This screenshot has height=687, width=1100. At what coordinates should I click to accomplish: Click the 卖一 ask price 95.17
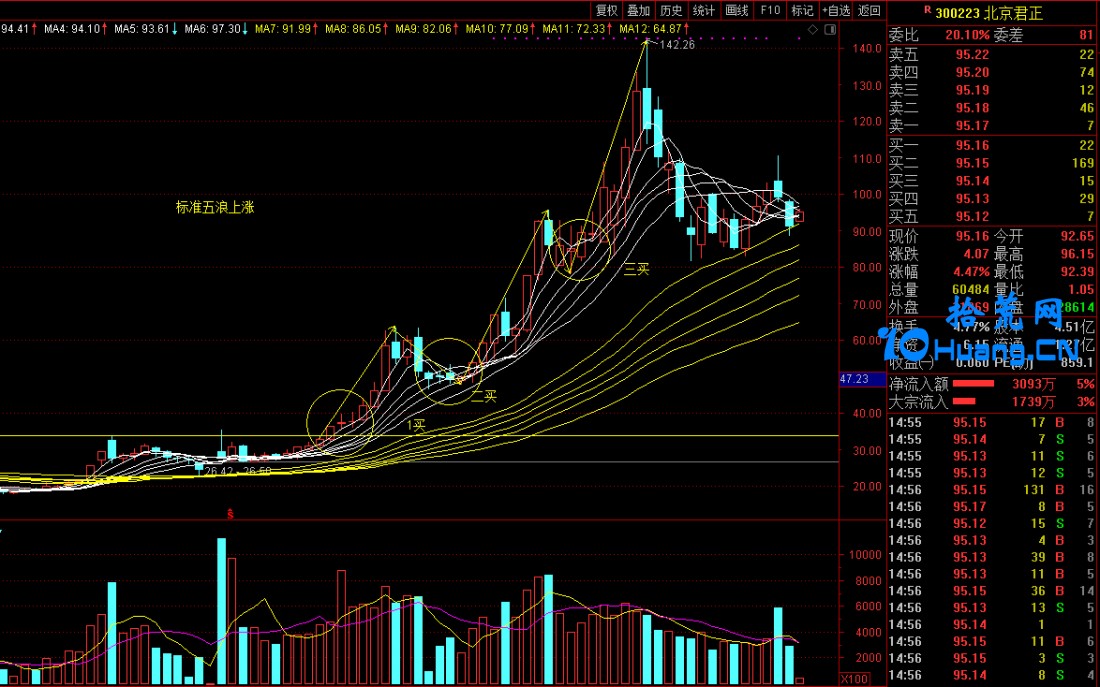point(972,126)
